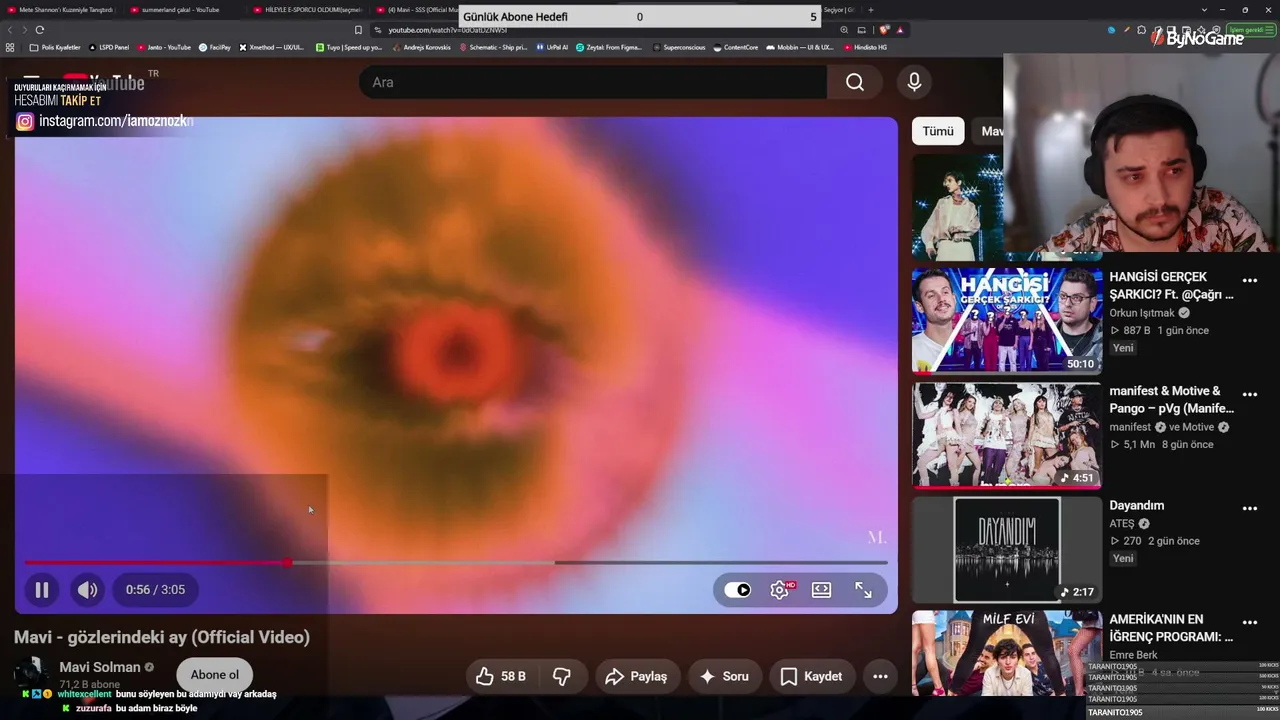Open UrPal AI bookmark

pyautogui.click(x=552, y=47)
